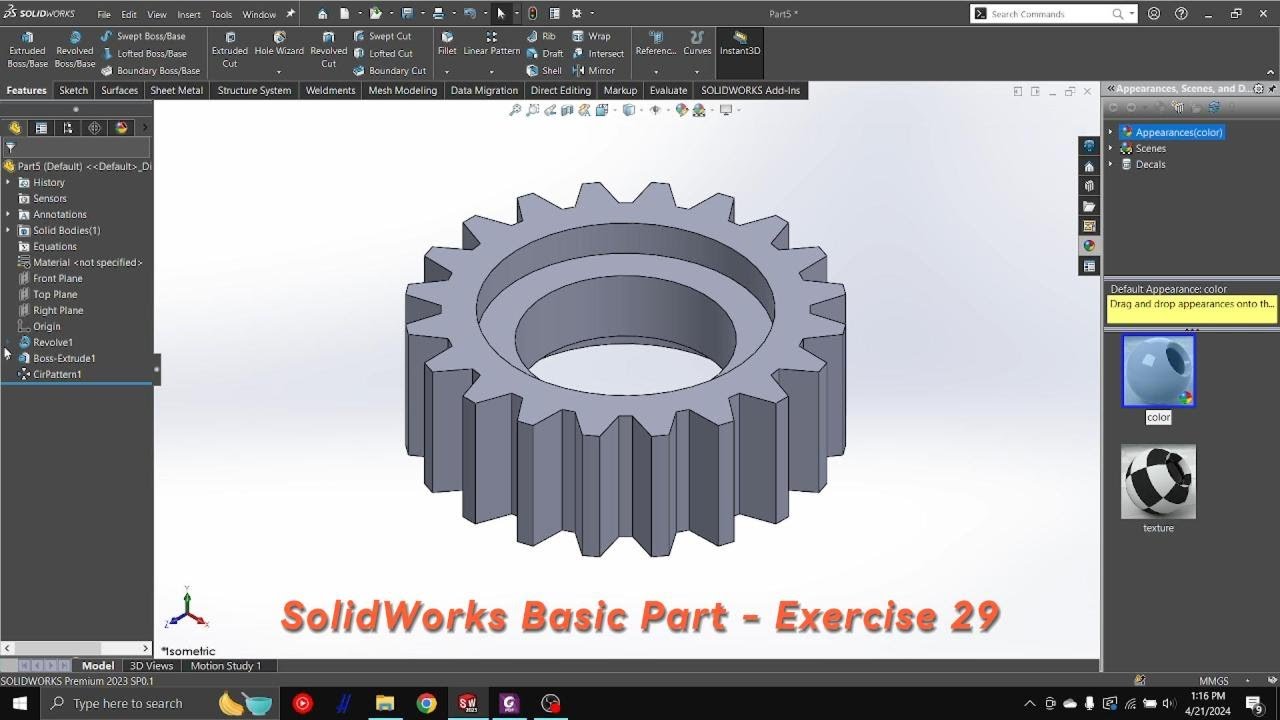Choose the Revolved Cut tool
Image resolution: width=1280 pixels, height=720 pixels.
[328, 50]
